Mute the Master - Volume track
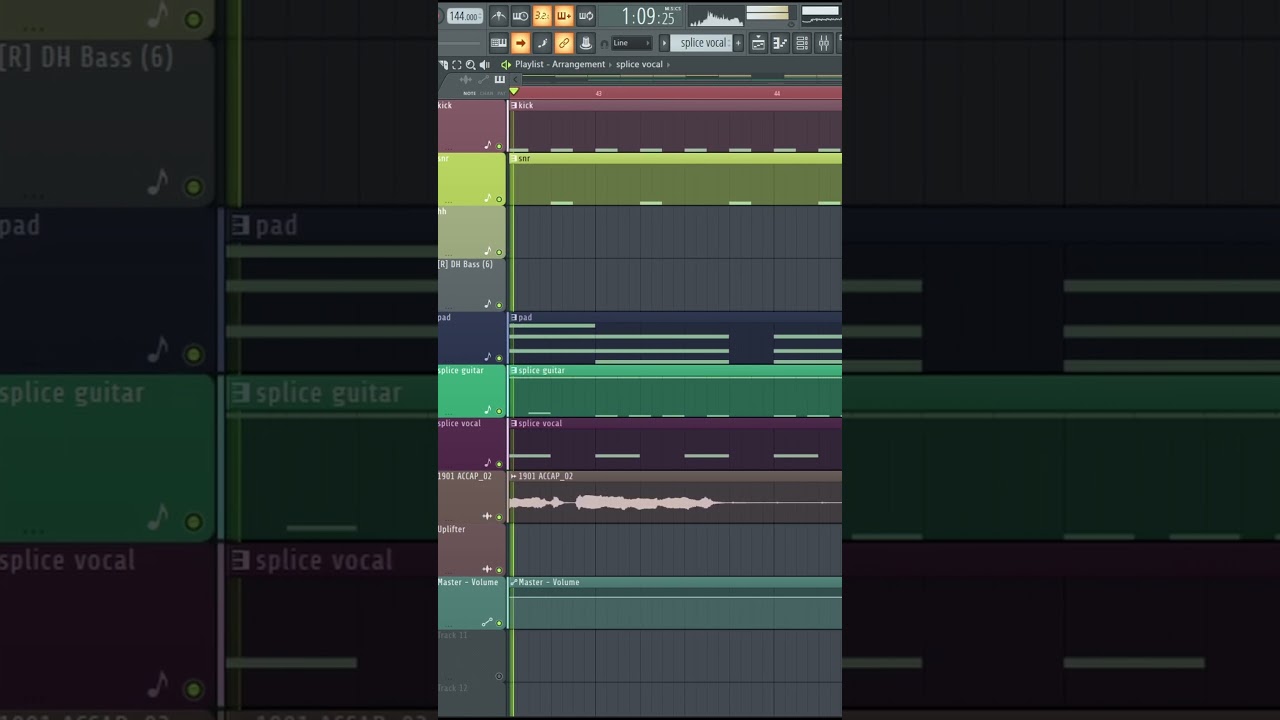The width and height of the screenshot is (1280, 720). (x=499, y=623)
